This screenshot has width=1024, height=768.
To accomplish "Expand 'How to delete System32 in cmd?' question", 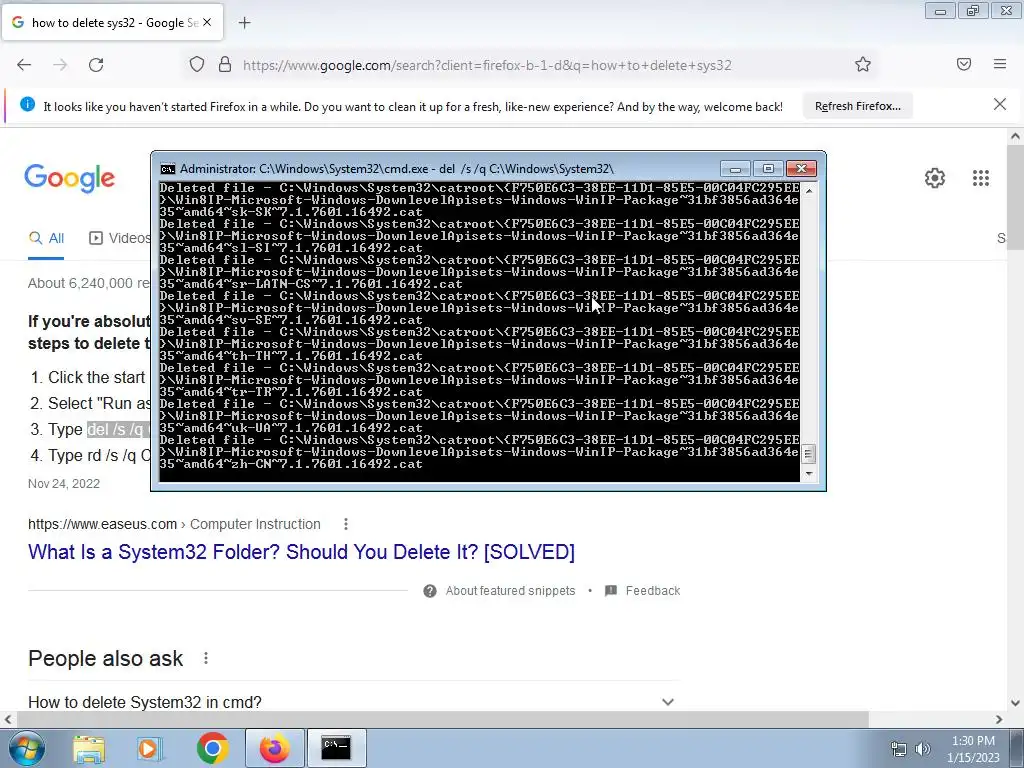I will coord(353,702).
